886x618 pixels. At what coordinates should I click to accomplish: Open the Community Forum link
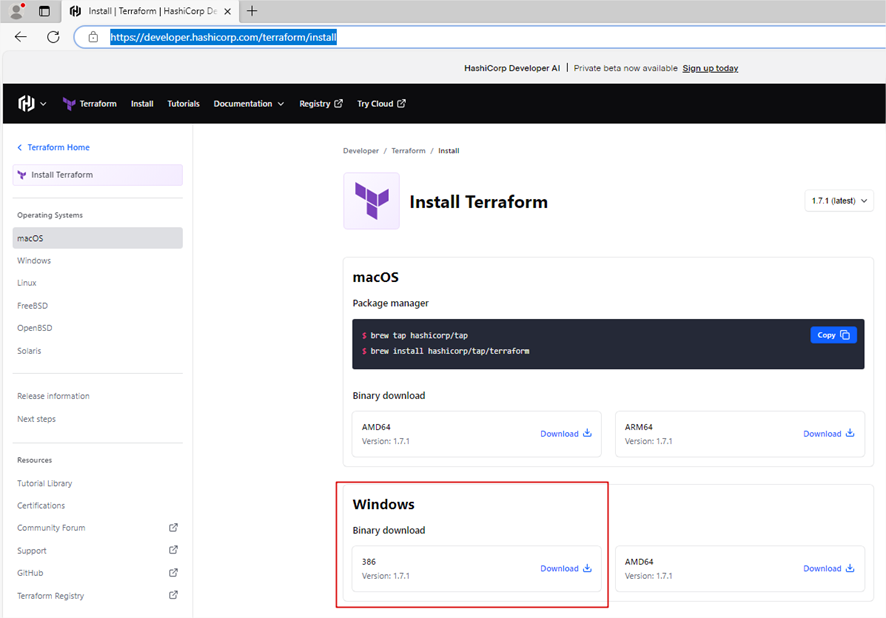(51, 528)
